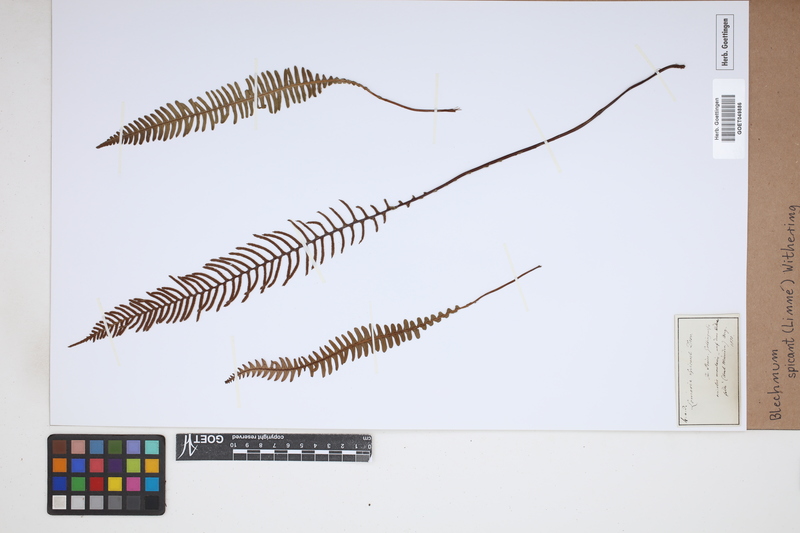
Task: Click the magenta patch on the color chart
Action: point(133,484)
